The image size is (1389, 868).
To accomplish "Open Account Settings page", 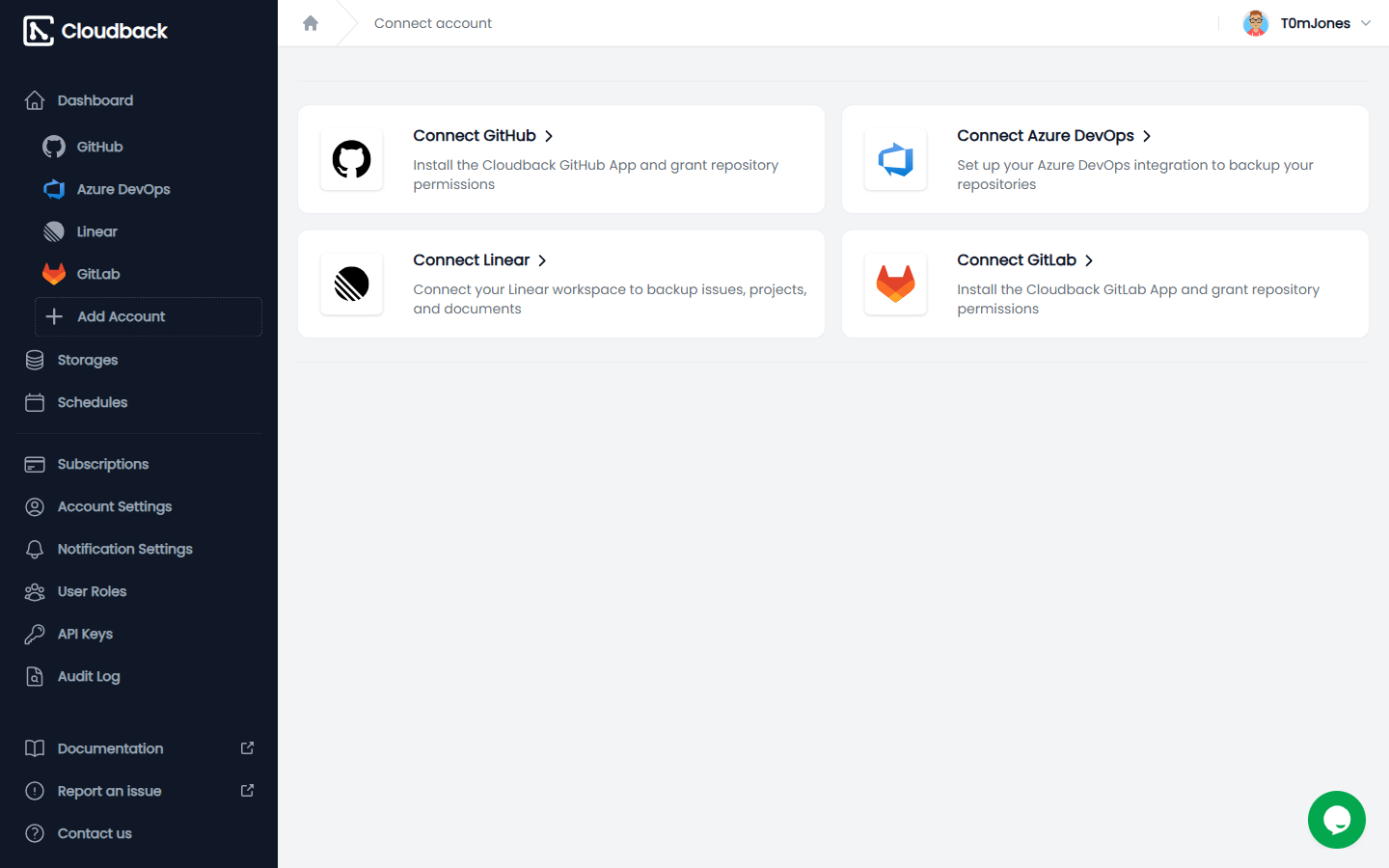I will coord(139,506).
